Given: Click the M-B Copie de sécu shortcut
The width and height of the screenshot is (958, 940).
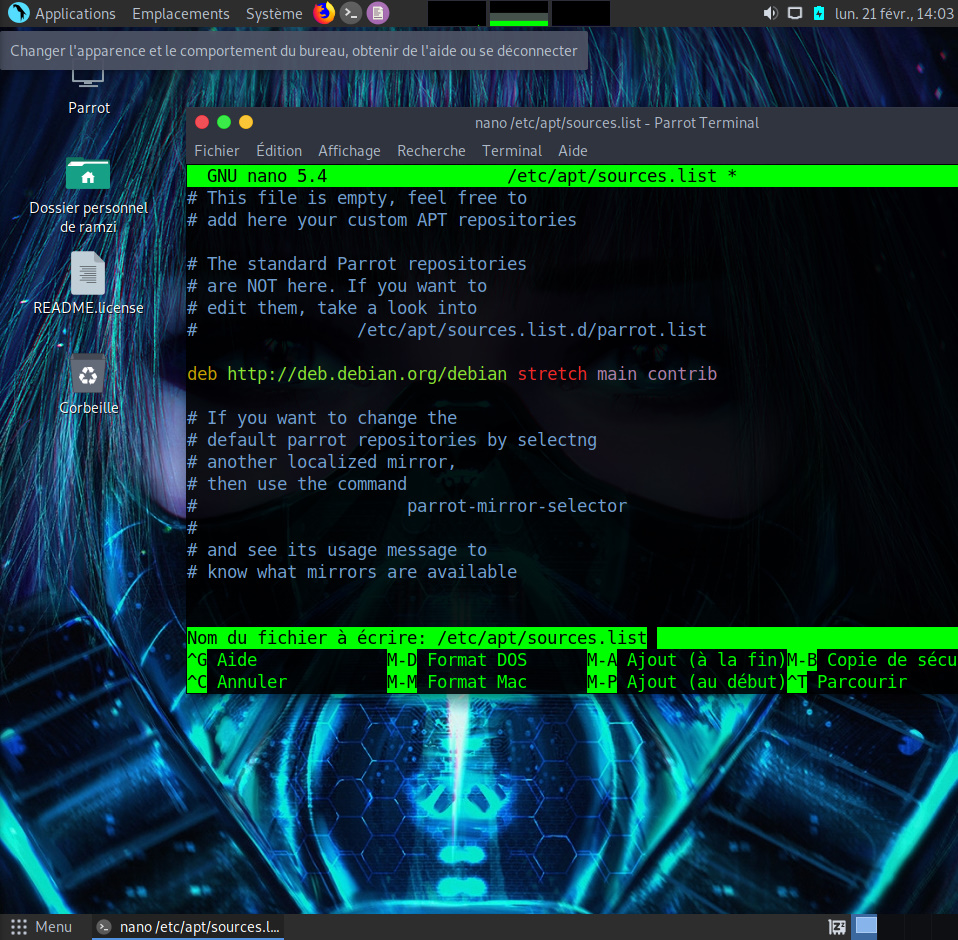Looking at the screenshot, I should tap(872, 660).
